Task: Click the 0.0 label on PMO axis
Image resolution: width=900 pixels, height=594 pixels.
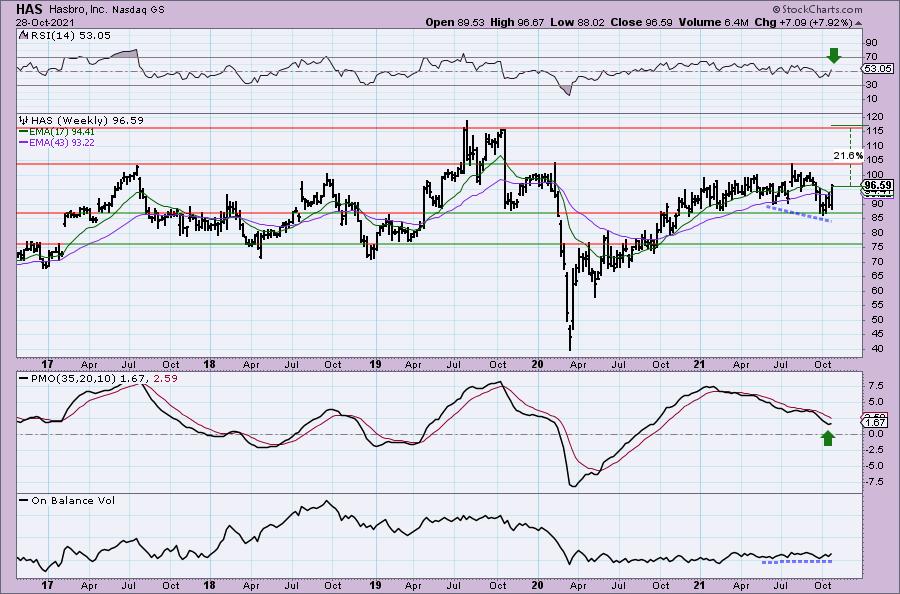Action: coord(876,434)
